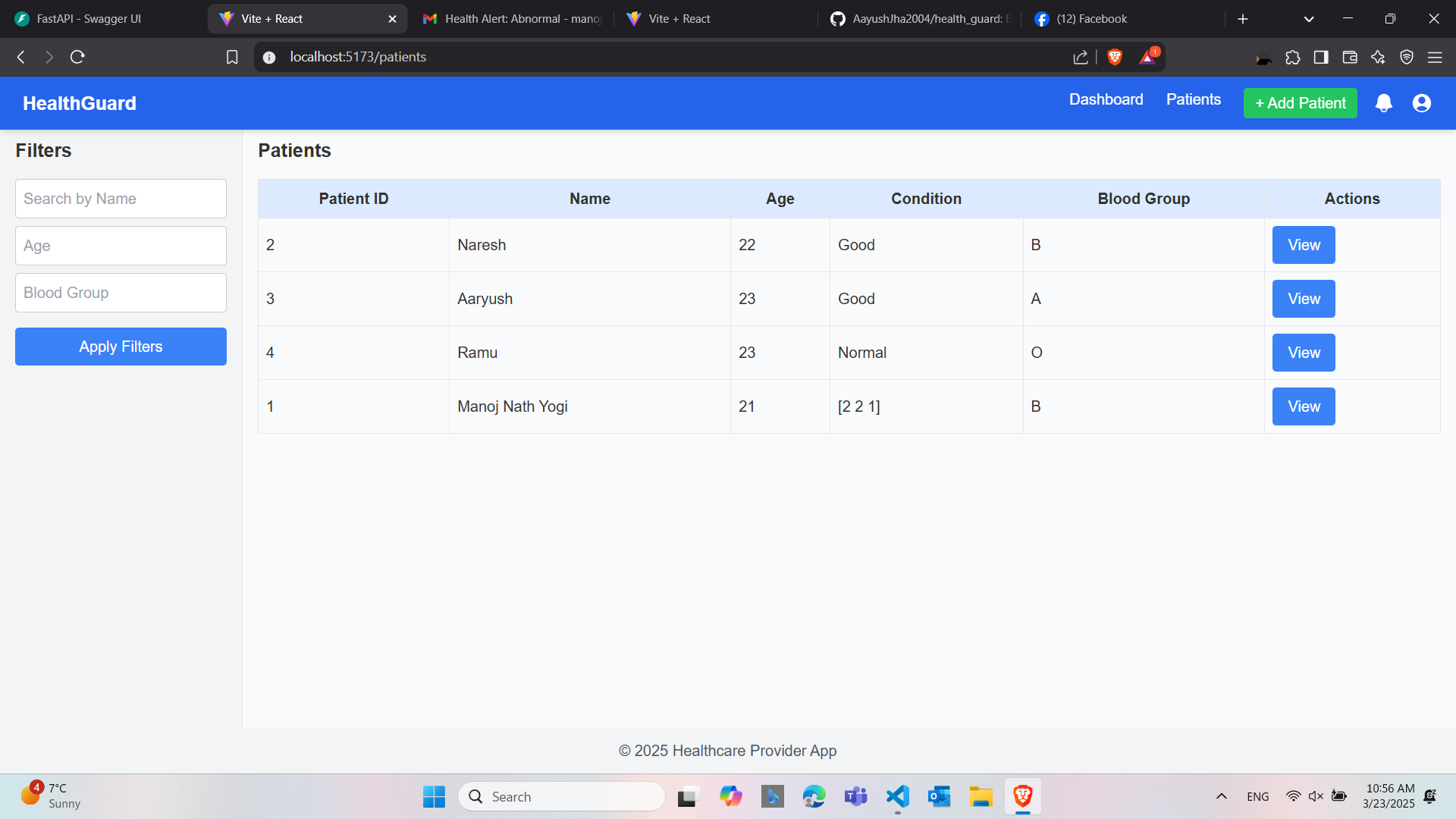Click the Brave Shields lion icon
This screenshot has height=819, width=1456.
(x=1114, y=57)
